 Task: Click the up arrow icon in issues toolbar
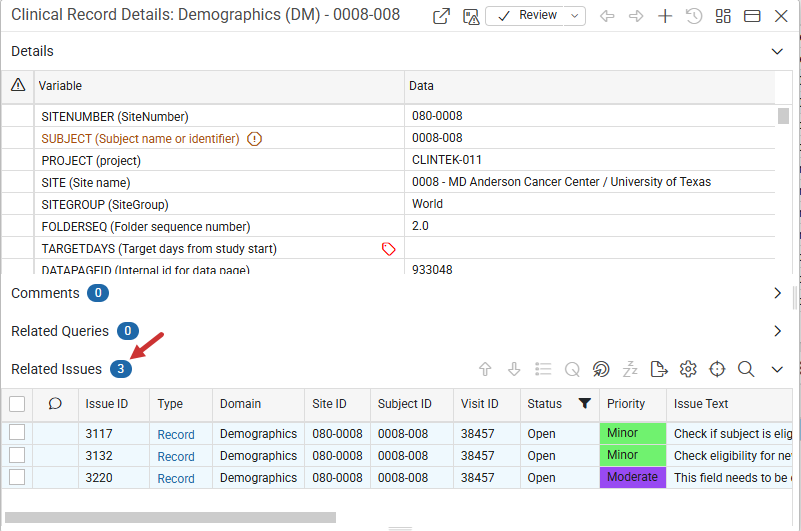tap(485, 369)
